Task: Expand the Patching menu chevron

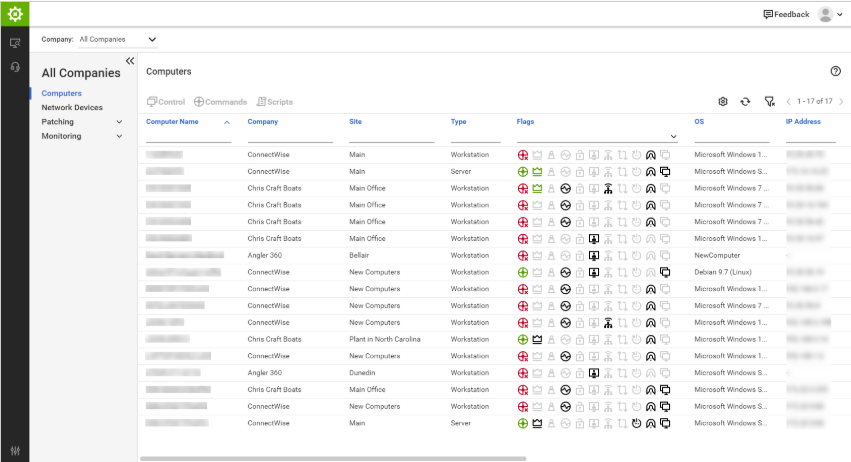Action: [x=119, y=122]
